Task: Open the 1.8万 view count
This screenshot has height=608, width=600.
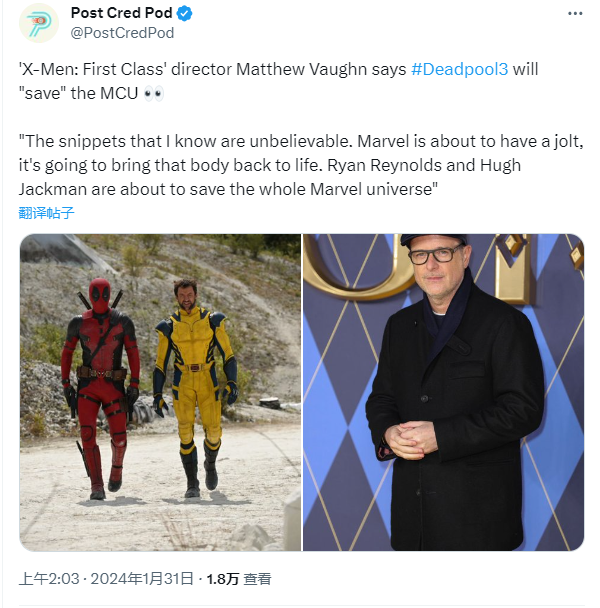Action: click(x=223, y=579)
